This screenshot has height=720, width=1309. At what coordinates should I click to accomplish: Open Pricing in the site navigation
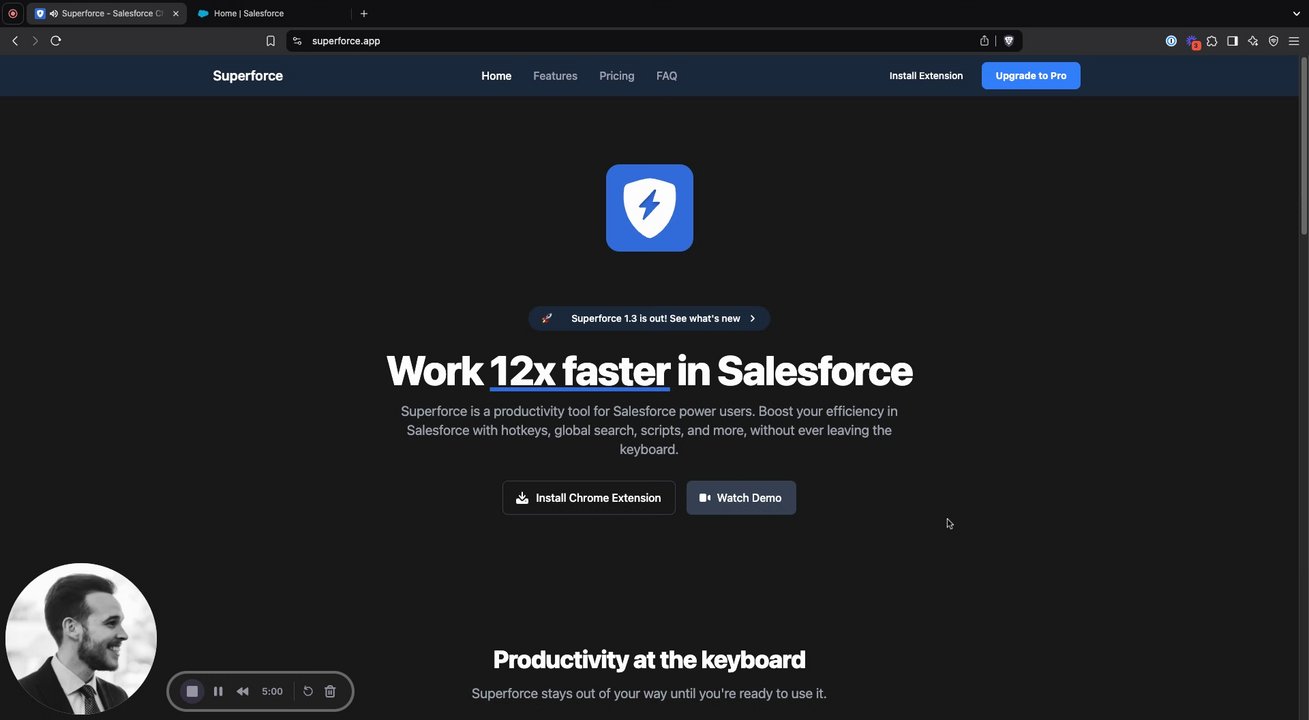pos(617,76)
